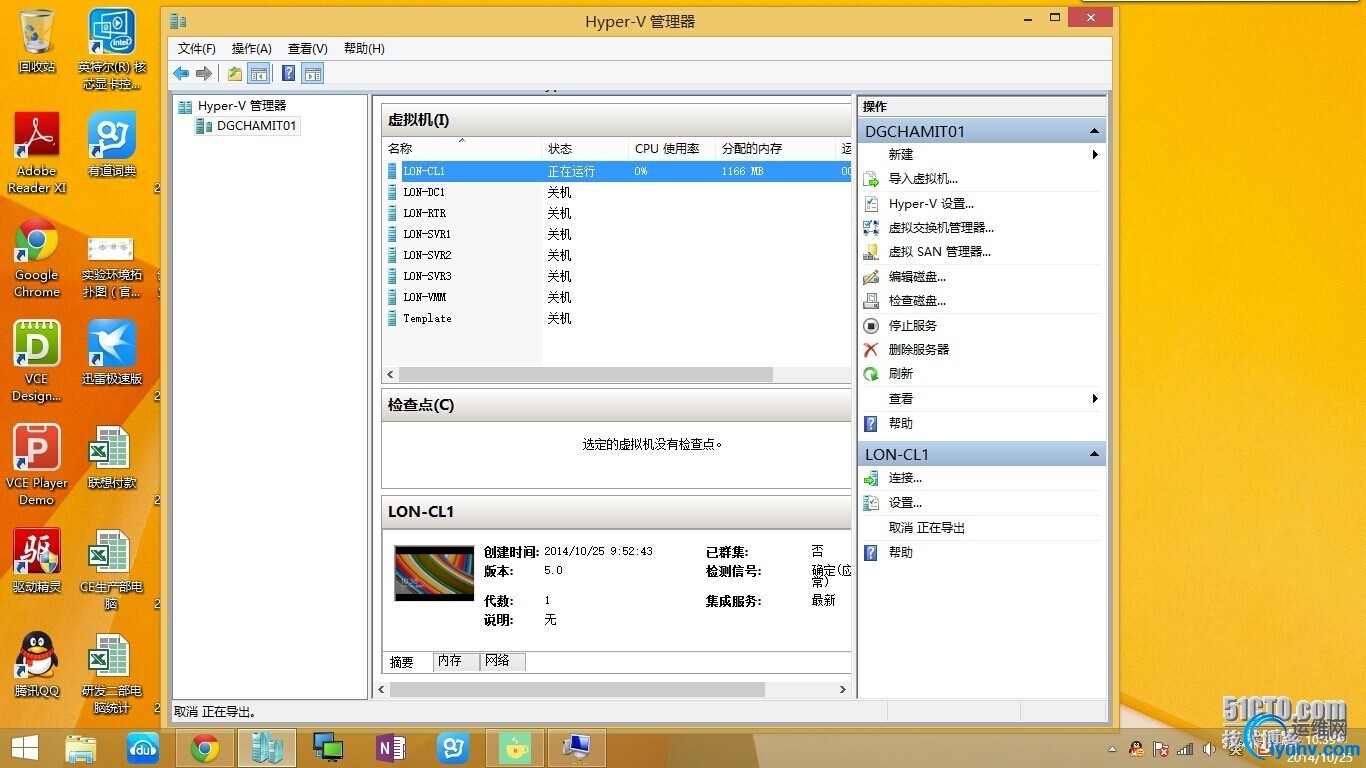Open OneNote from the taskbar

click(391, 748)
